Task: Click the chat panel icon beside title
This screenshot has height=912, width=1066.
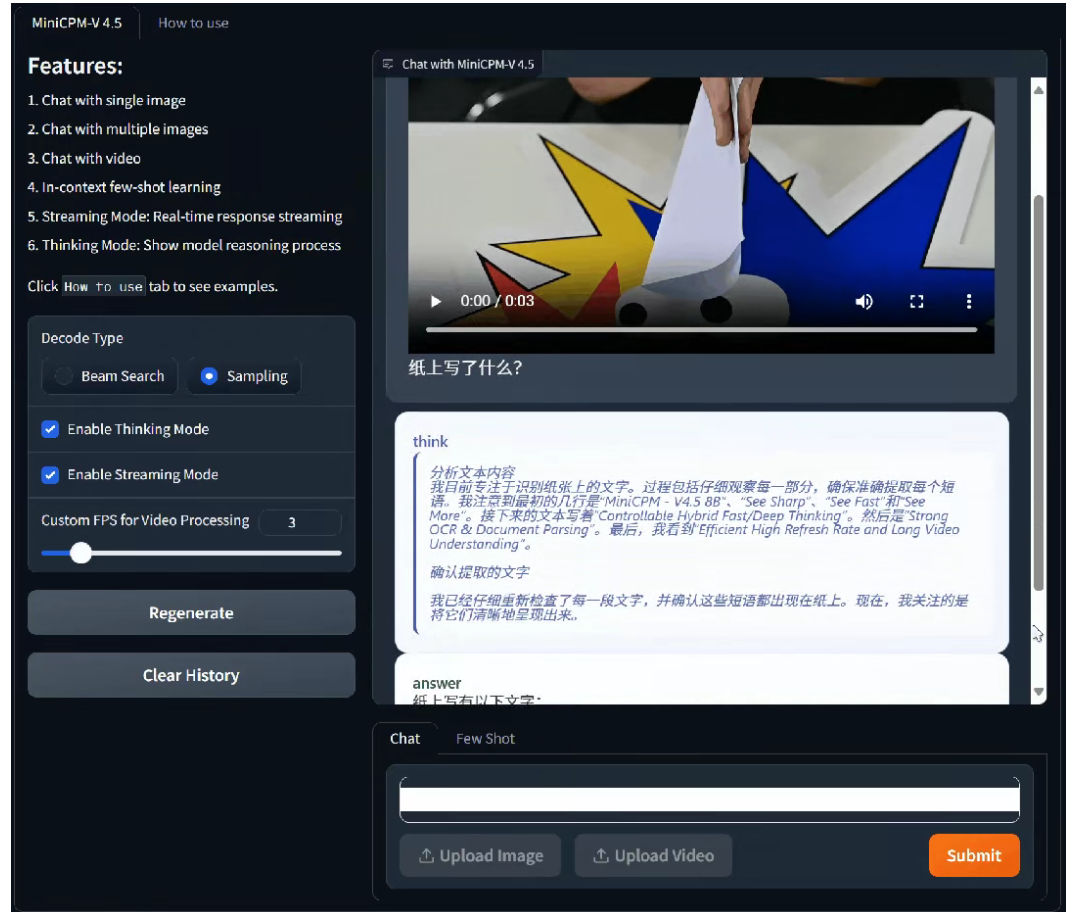Action: (388, 64)
